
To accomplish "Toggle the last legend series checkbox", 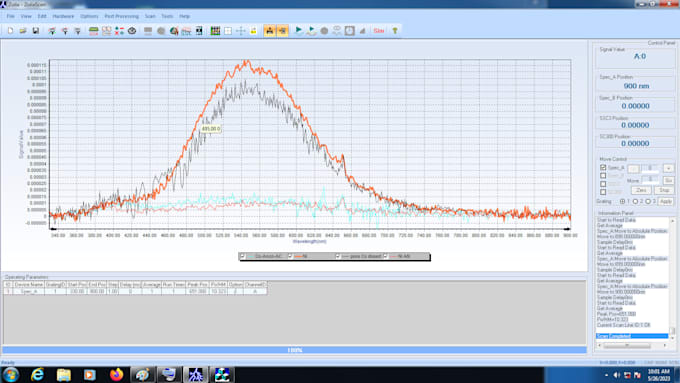I will [x=386, y=256].
